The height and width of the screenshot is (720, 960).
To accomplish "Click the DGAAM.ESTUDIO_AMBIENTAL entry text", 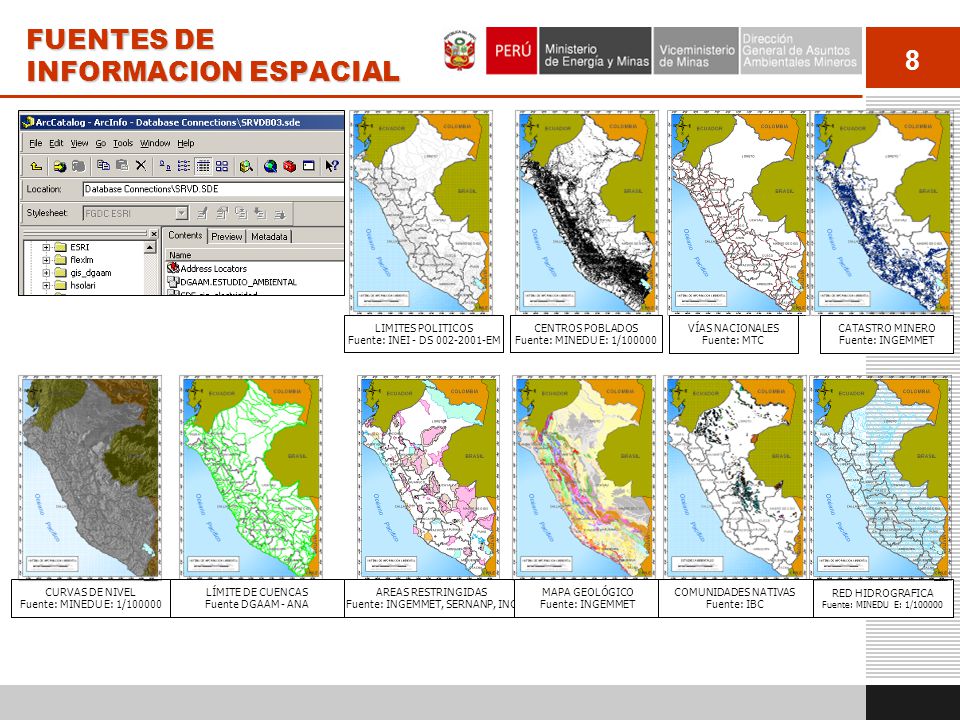I will click(x=239, y=282).
